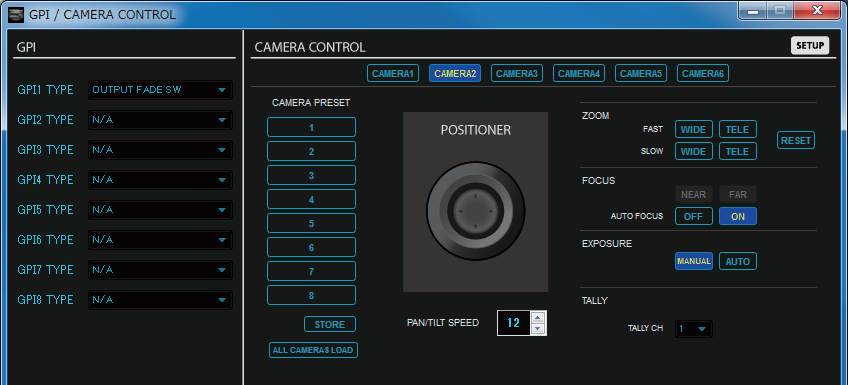Viewport: 848px width, 385px height.
Task: Click the zoom RESET button
Action: (796, 141)
